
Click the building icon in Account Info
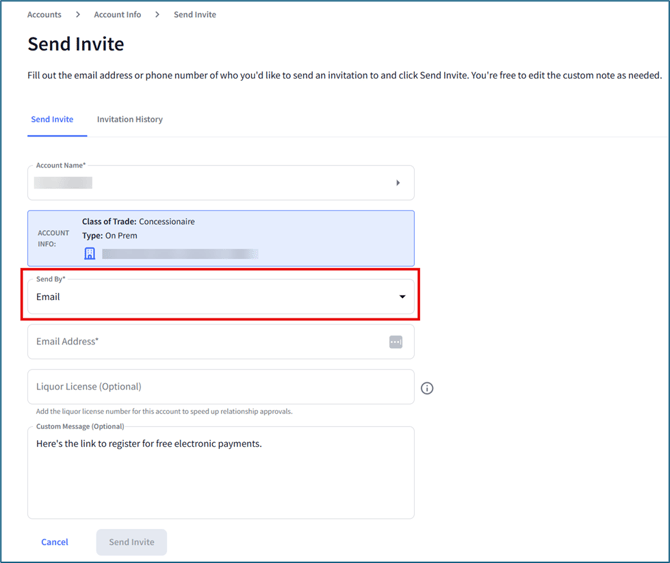pos(89,254)
